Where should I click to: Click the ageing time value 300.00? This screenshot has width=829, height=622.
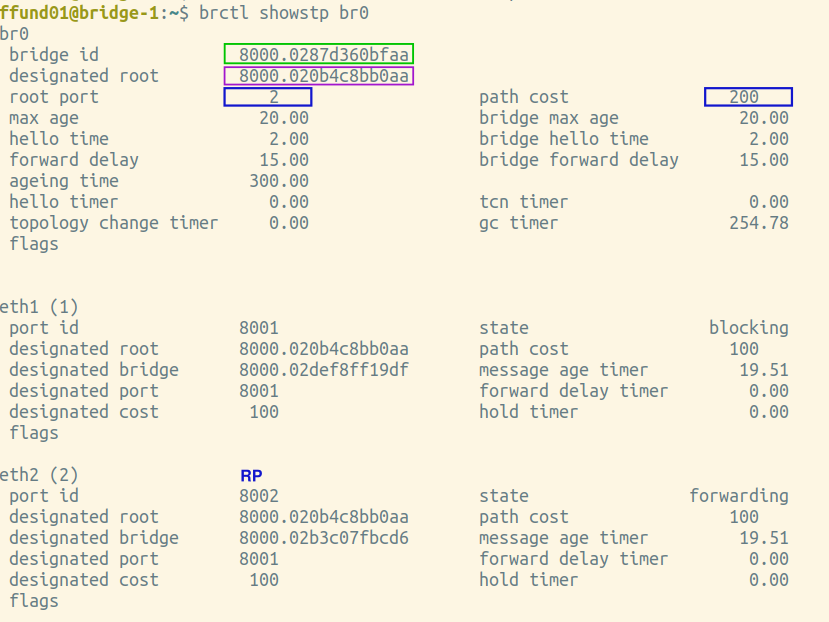(279, 181)
